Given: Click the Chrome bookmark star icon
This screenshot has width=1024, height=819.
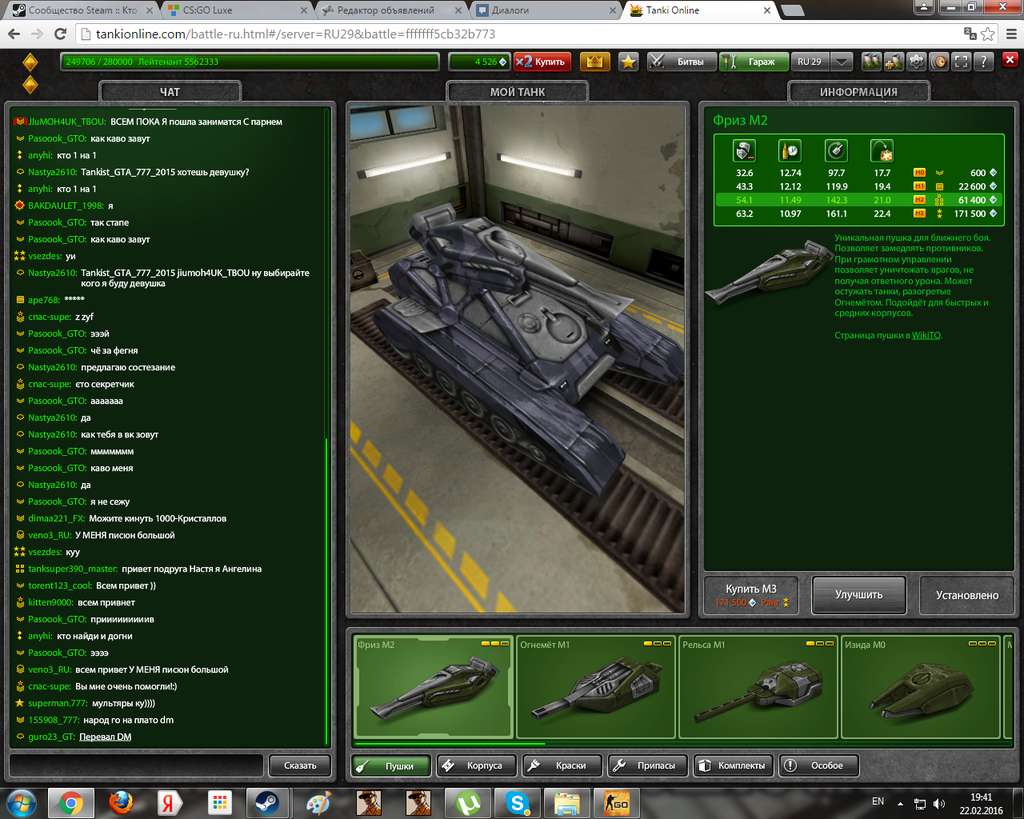Looking at the screenshot, I should [988, 34].
